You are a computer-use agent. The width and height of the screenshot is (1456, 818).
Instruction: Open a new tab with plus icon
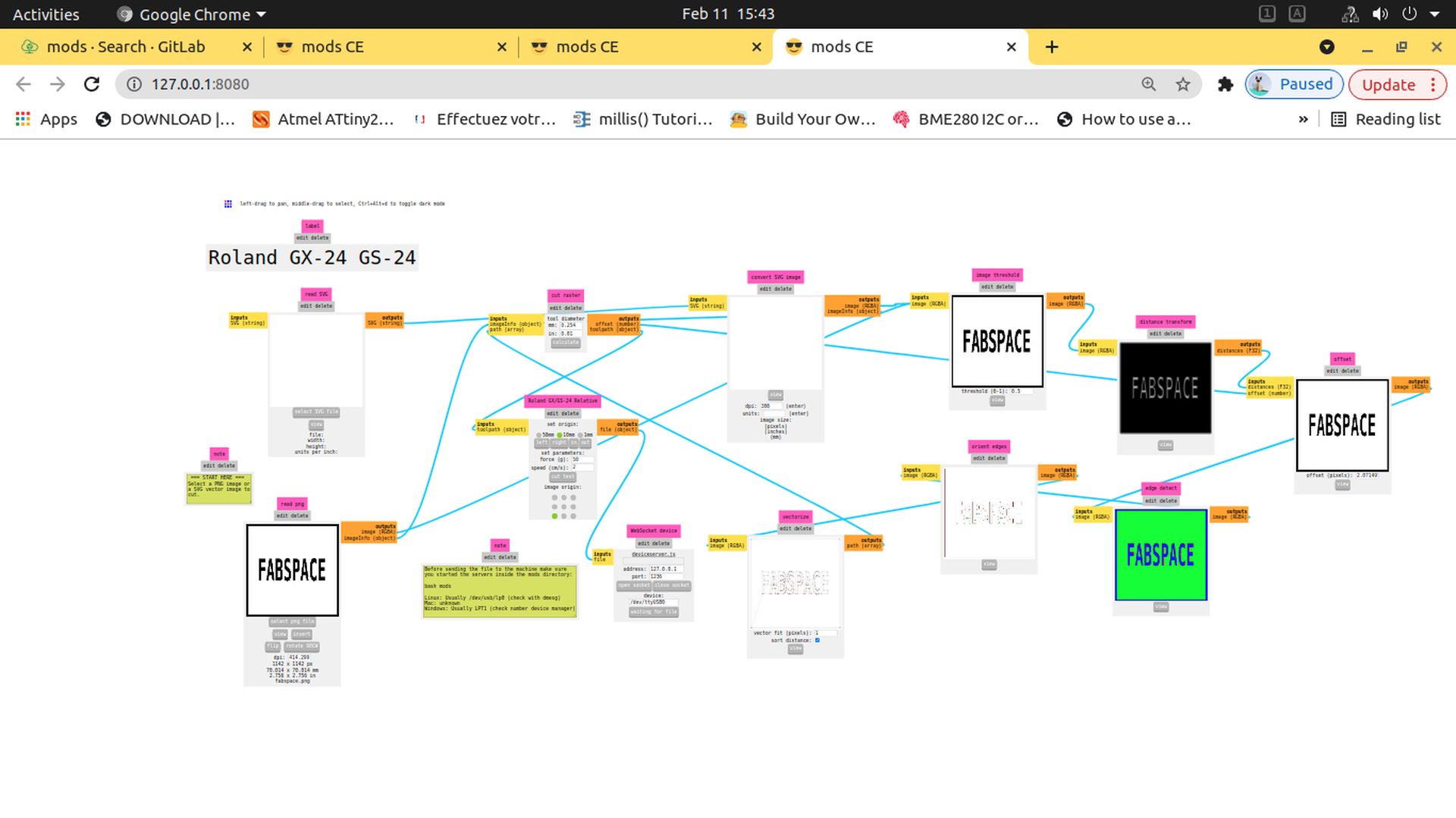tap(1052, 47)
